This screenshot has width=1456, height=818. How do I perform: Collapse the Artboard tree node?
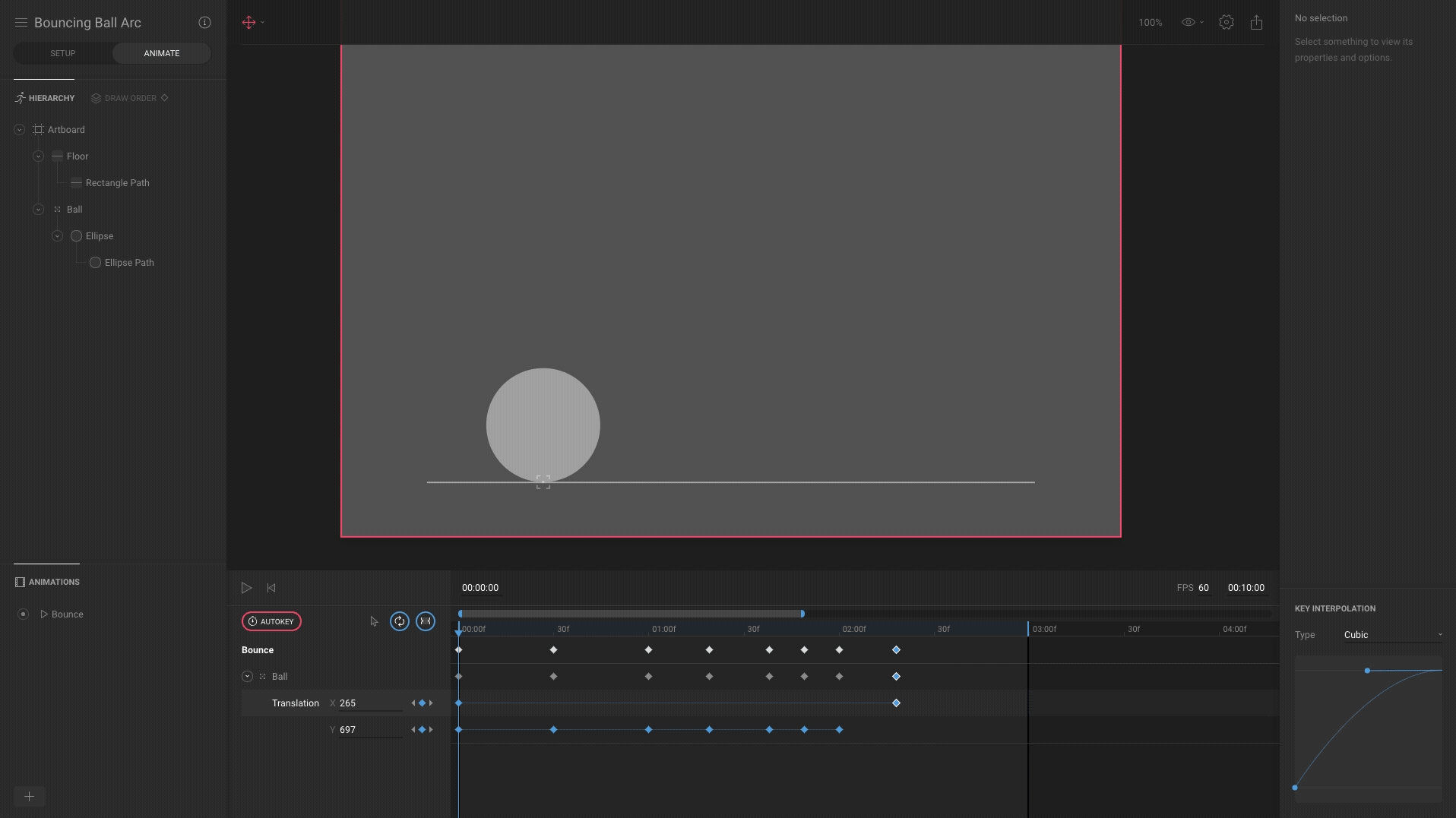[x=20, y=130]
